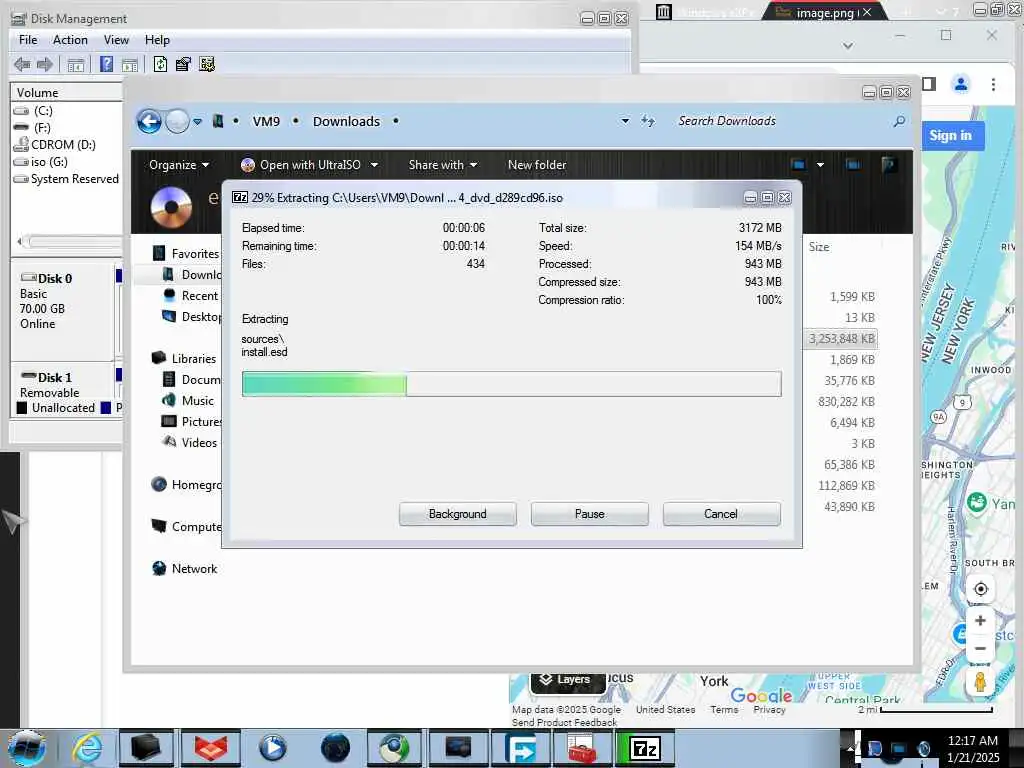Switch to the image.png browser tab

824,12
